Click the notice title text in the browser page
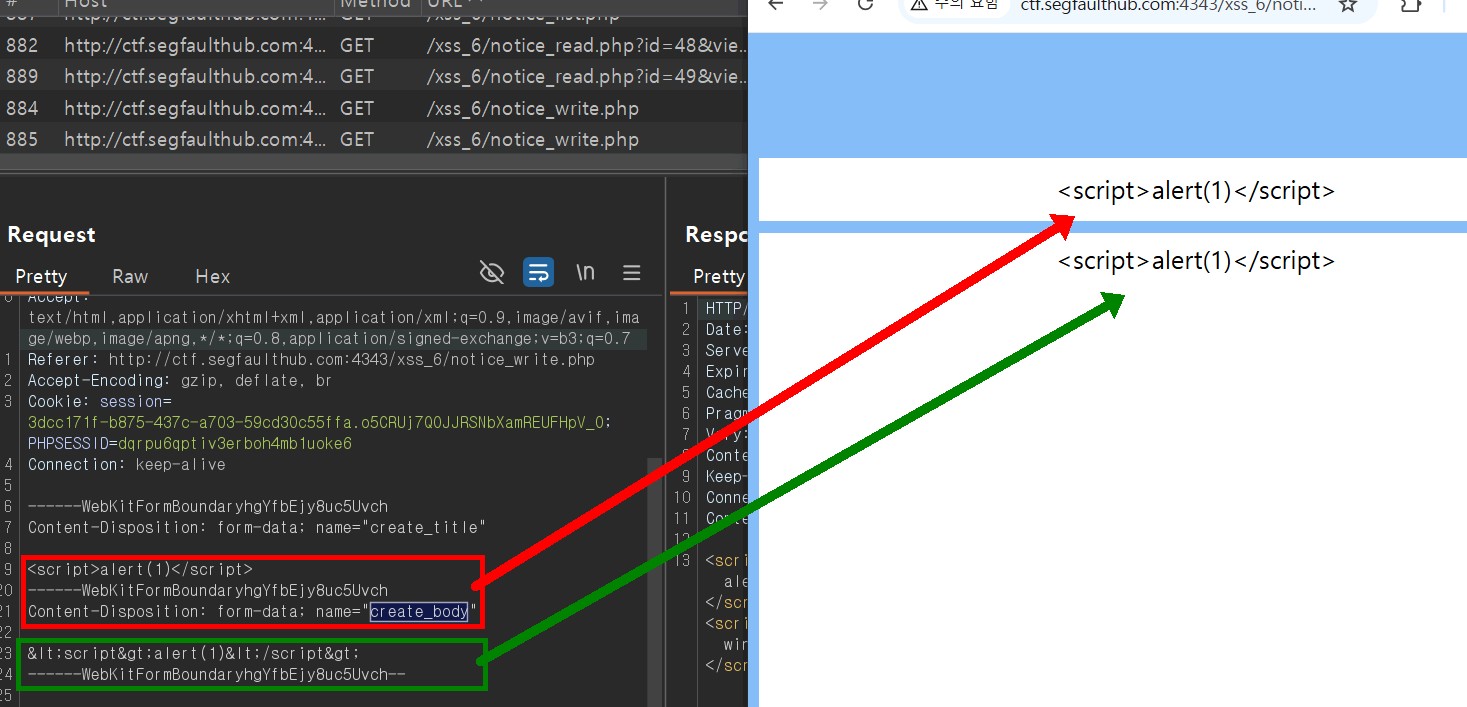Screen dimensions: 1467x707 [1196, 191]
